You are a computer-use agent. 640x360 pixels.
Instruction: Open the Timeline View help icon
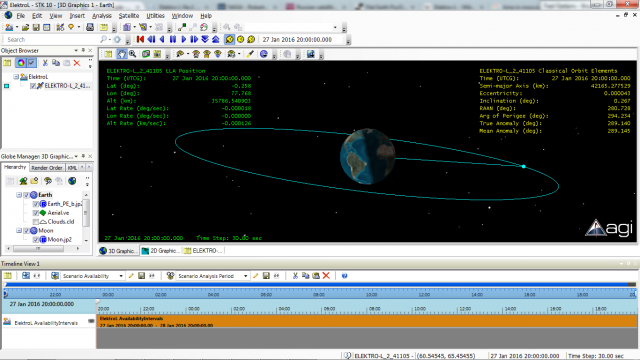344,276
